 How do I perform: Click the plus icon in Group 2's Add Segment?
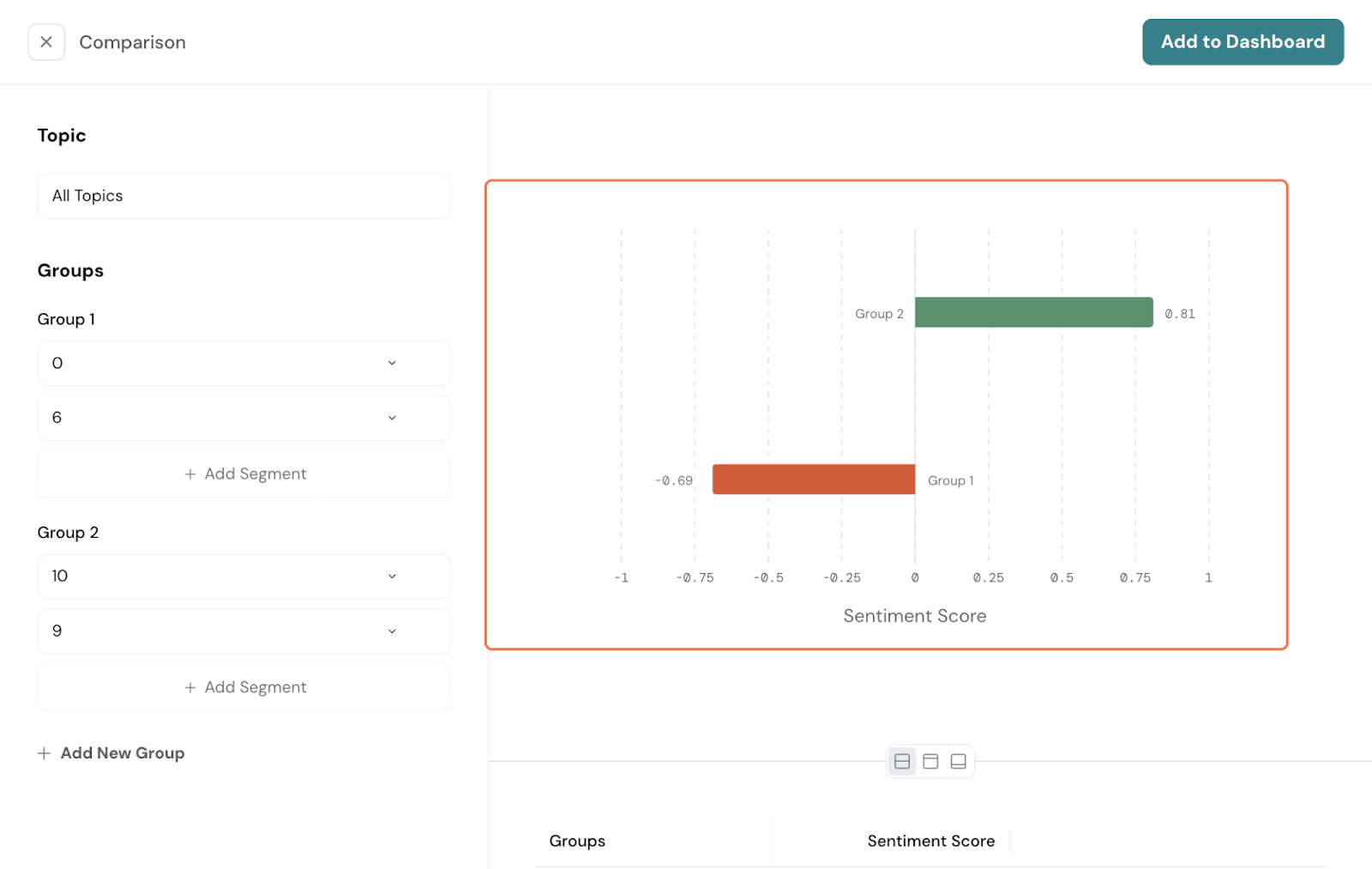tap(190, 688)
